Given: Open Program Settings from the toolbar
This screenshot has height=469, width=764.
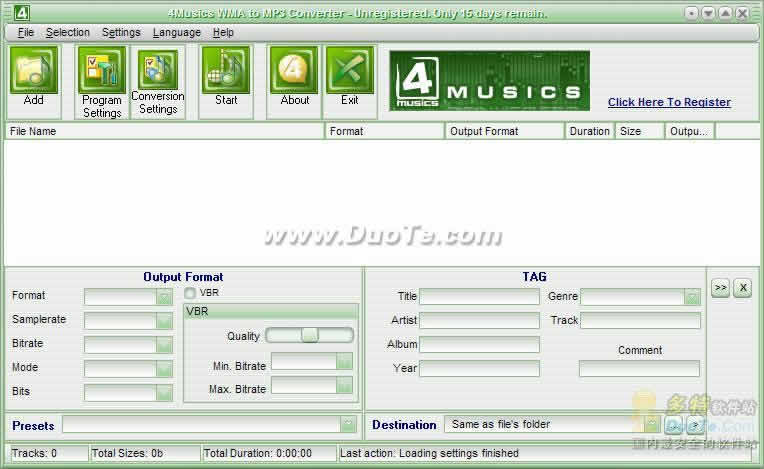Looking at the screenshot, I should pyautogui.click(x=102, y=82).
